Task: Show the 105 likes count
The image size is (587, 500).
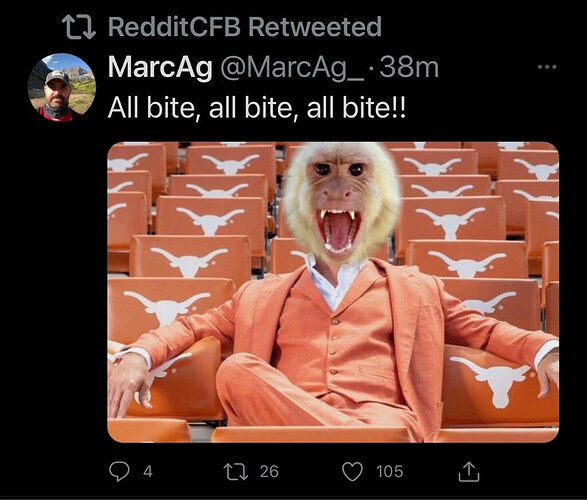Action: tap(390, 472)
